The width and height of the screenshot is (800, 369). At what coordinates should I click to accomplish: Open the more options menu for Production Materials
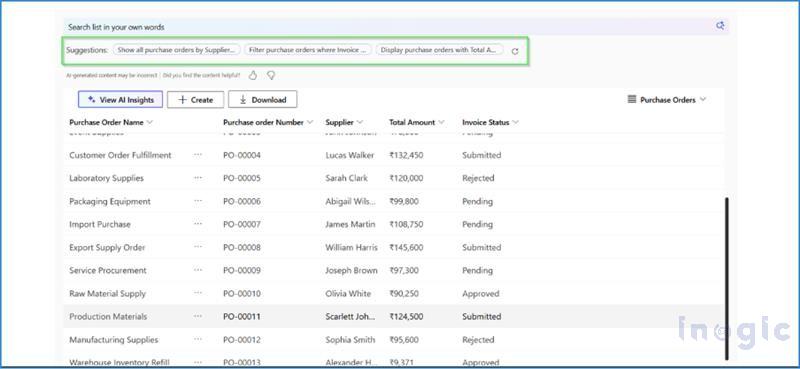coord(198,316)
